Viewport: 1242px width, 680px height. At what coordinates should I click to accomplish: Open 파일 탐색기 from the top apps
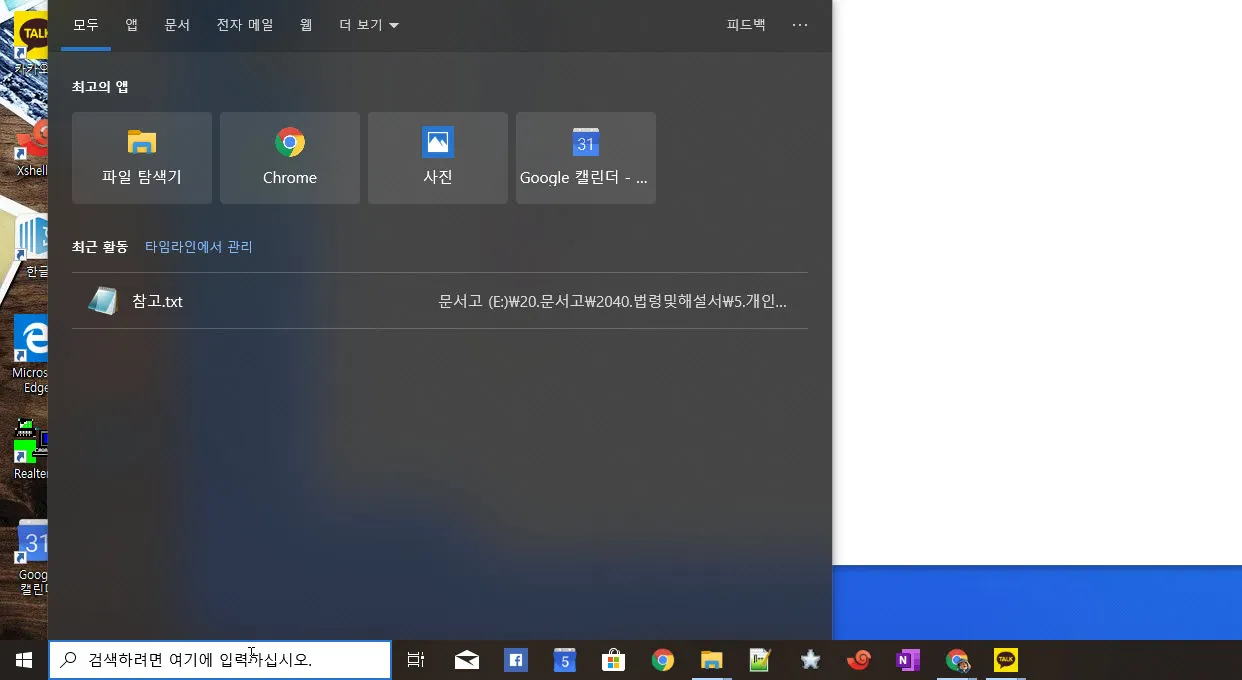point(141,157)
